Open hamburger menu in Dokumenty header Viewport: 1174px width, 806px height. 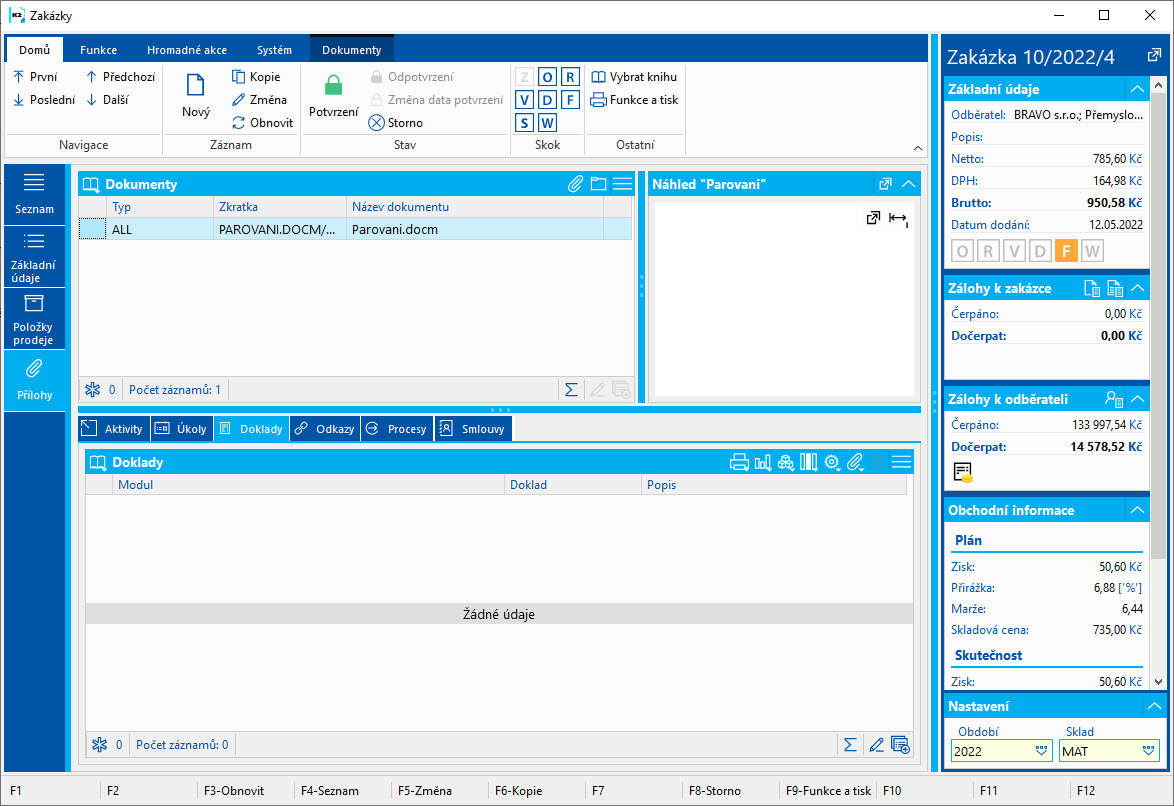[x=622, y=184]
